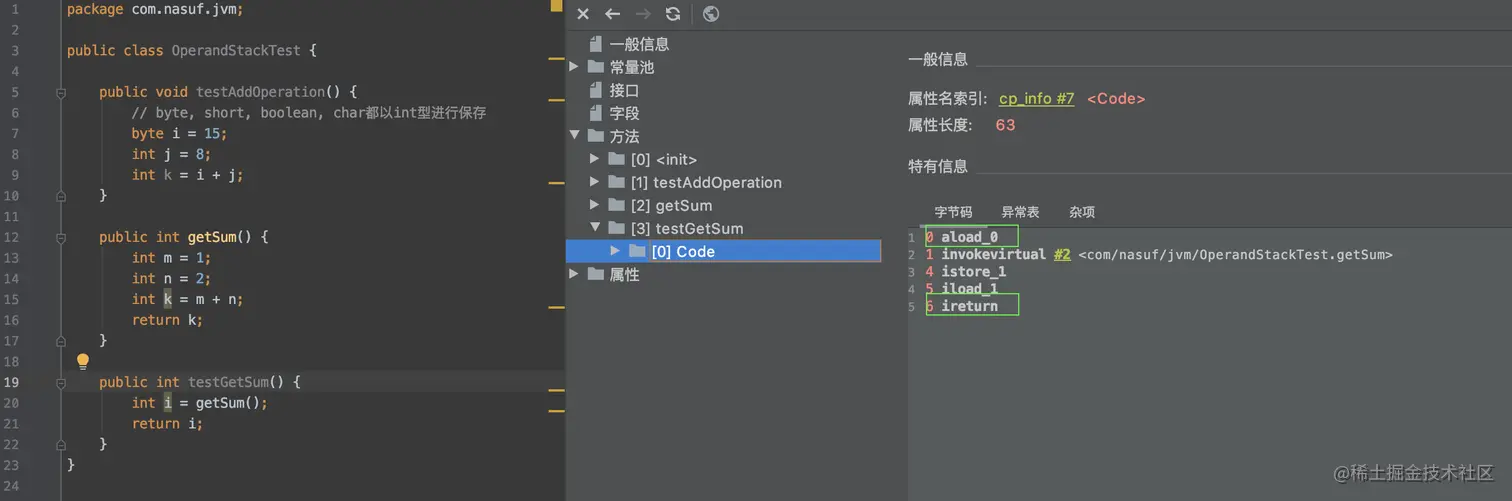Switch to the 杂项 tab

click(x=1081, y=212)
